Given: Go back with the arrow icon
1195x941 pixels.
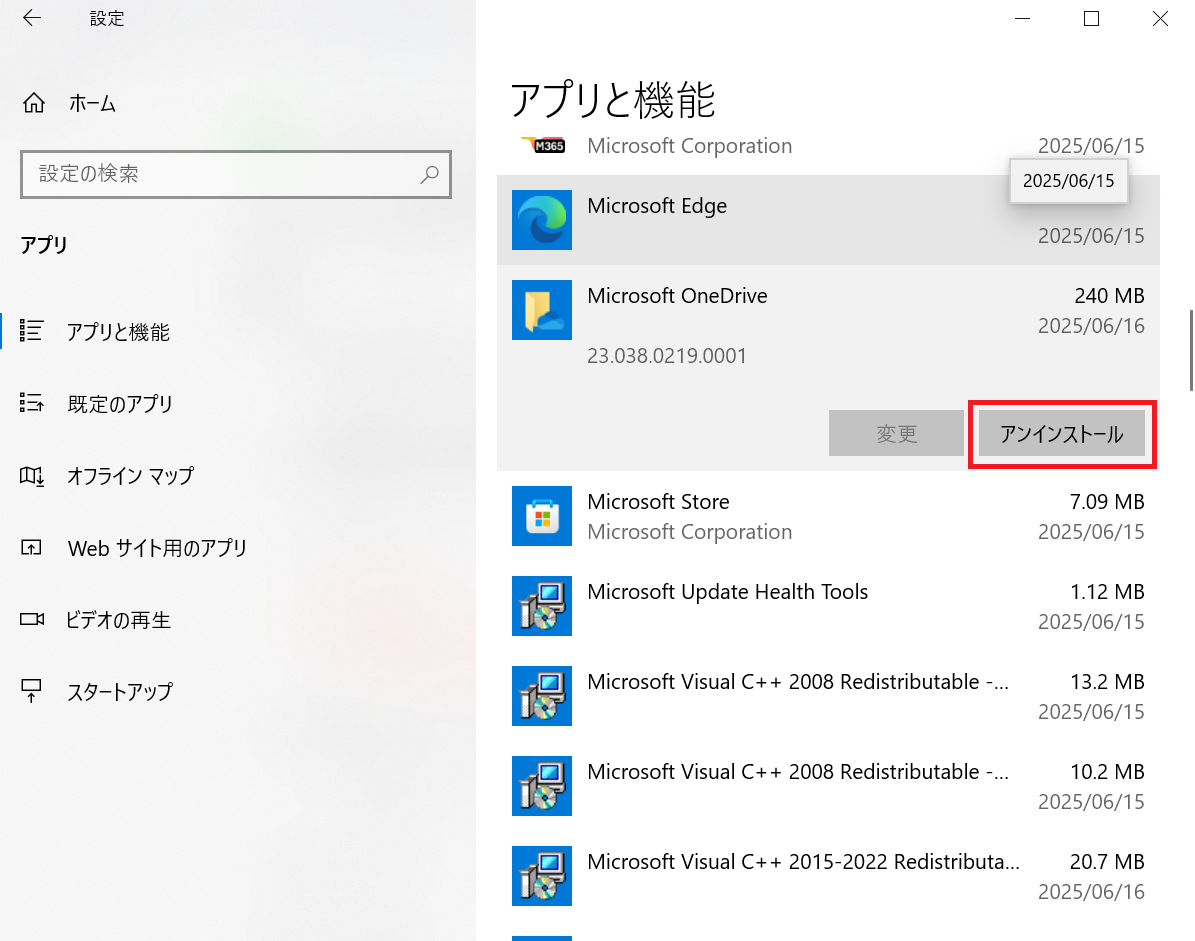Looking at the screenshot, I should click(x=32, y=18).
